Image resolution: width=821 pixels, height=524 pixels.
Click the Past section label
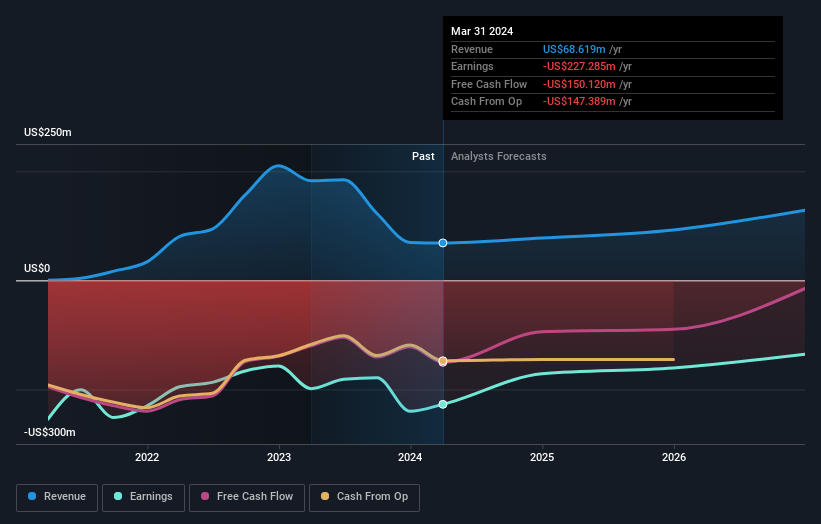coord(423,157)
